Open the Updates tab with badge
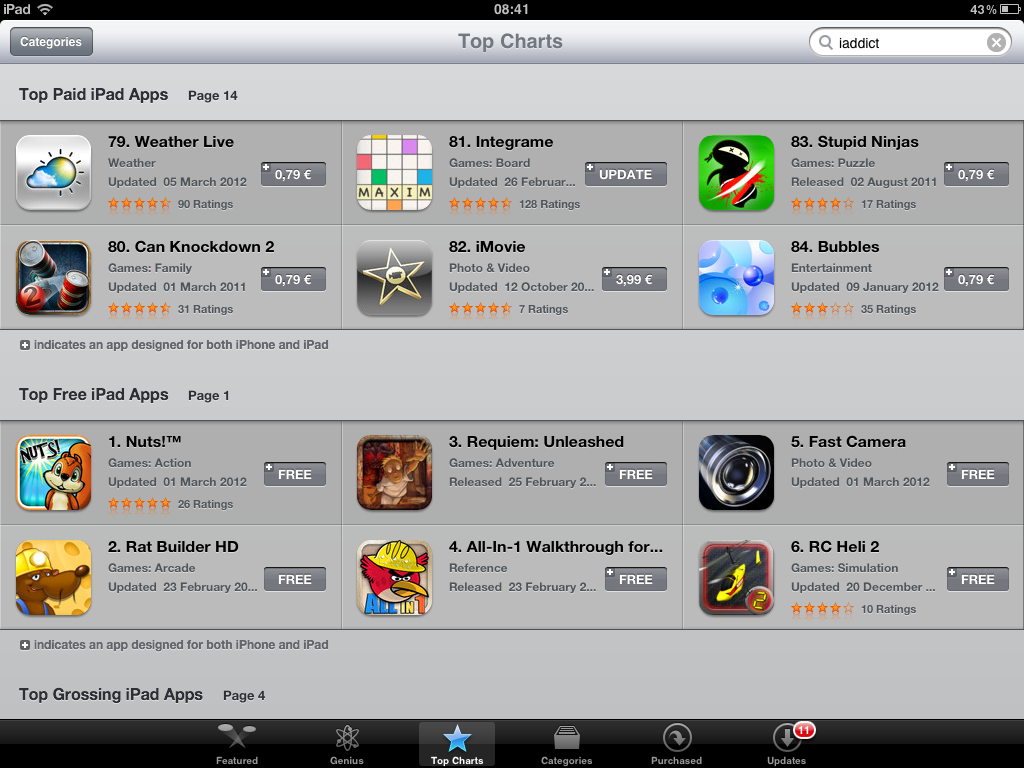 (787, 744)
